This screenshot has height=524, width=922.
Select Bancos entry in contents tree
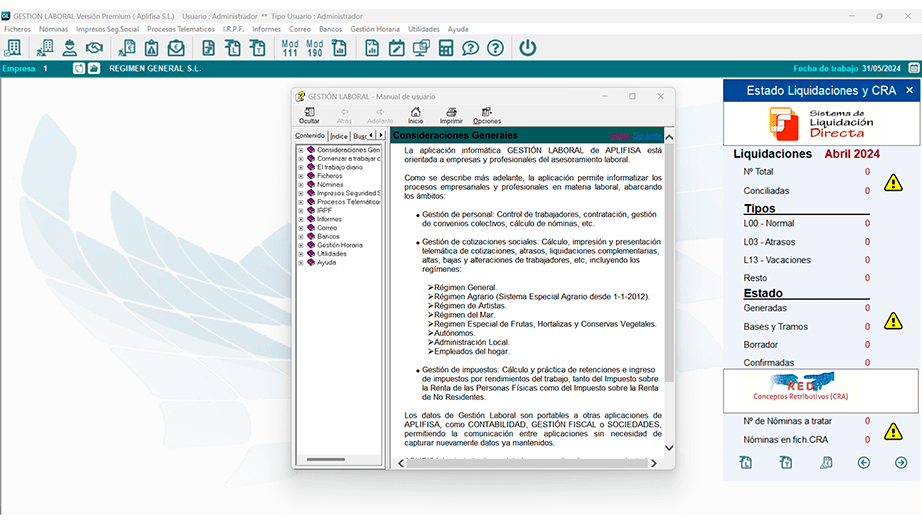click(328, 236)
